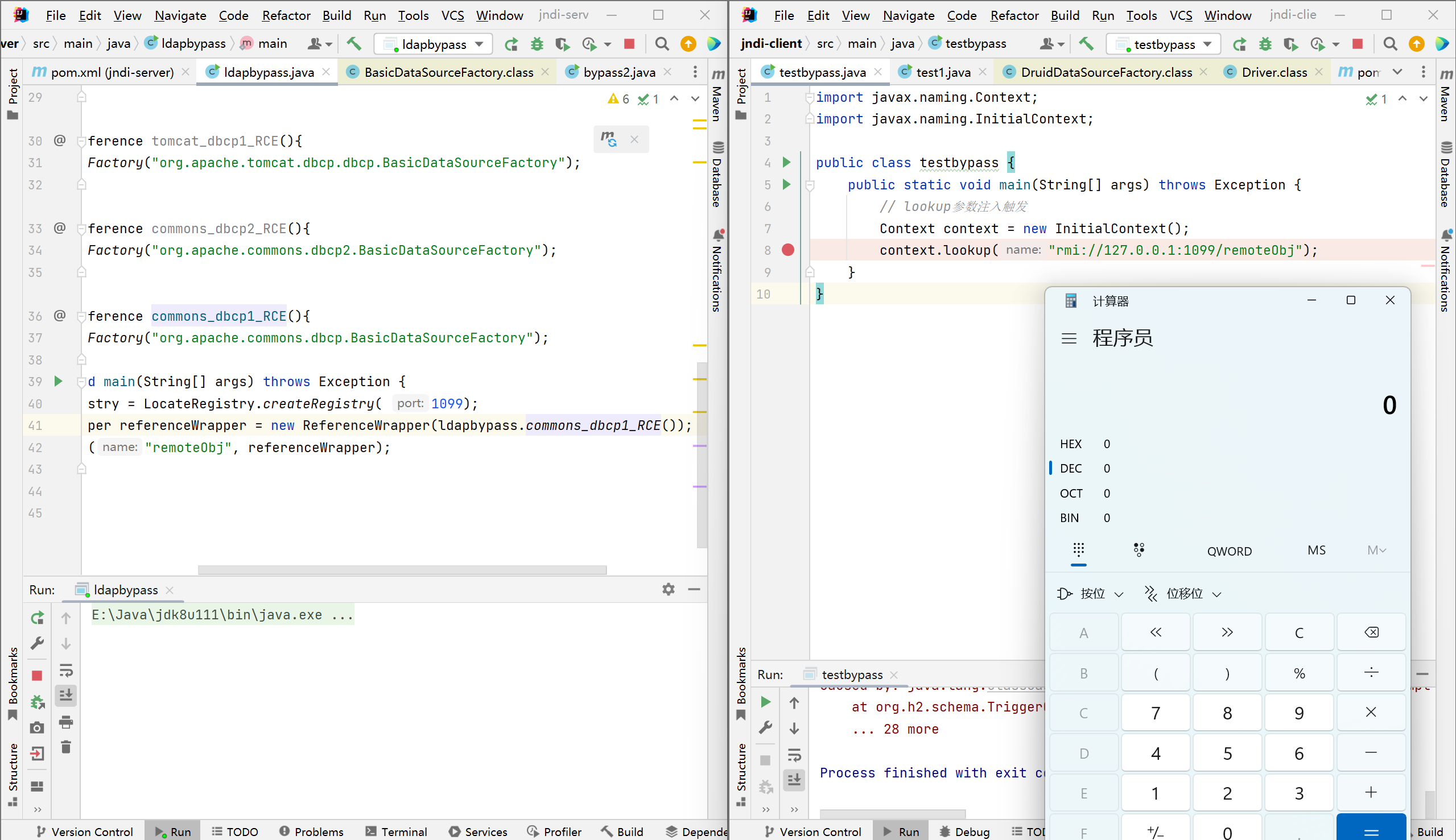Screen dimensions: 1456x840
Task: Click vertical scrollbar in ldapbypass editor
Action: click(702, 454)
